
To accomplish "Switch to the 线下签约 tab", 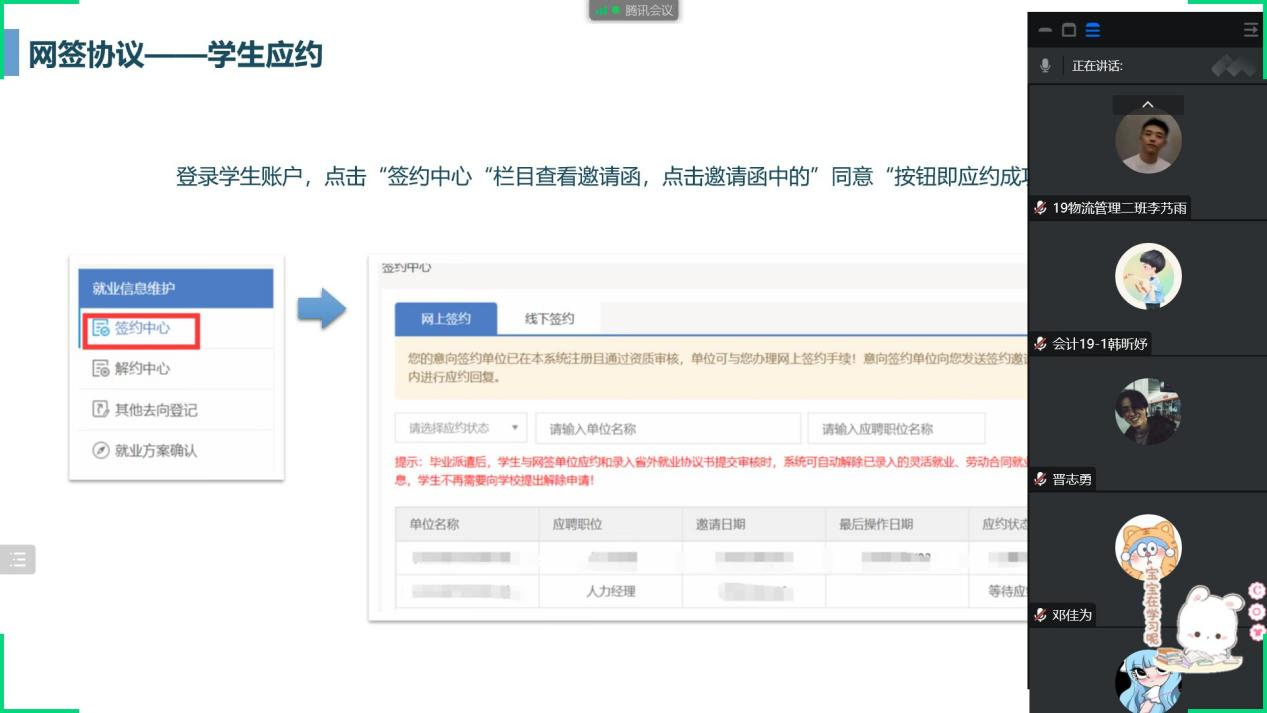I will pos(549,319).
